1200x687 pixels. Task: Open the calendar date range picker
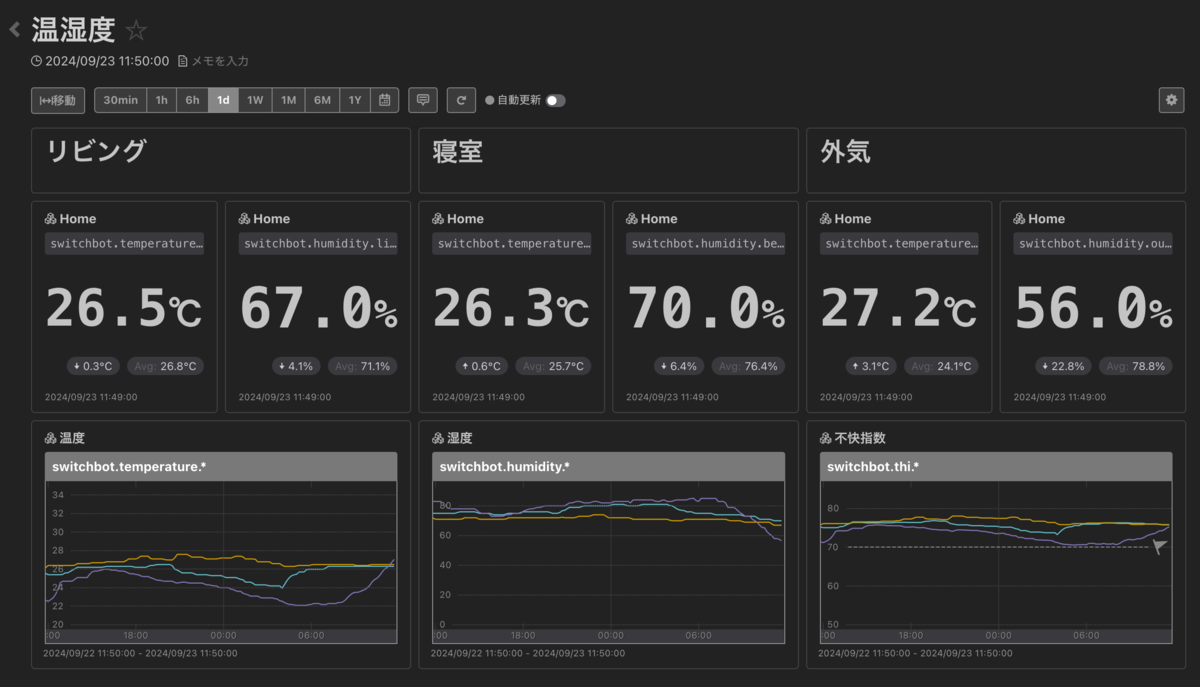[x=385, y=100]
